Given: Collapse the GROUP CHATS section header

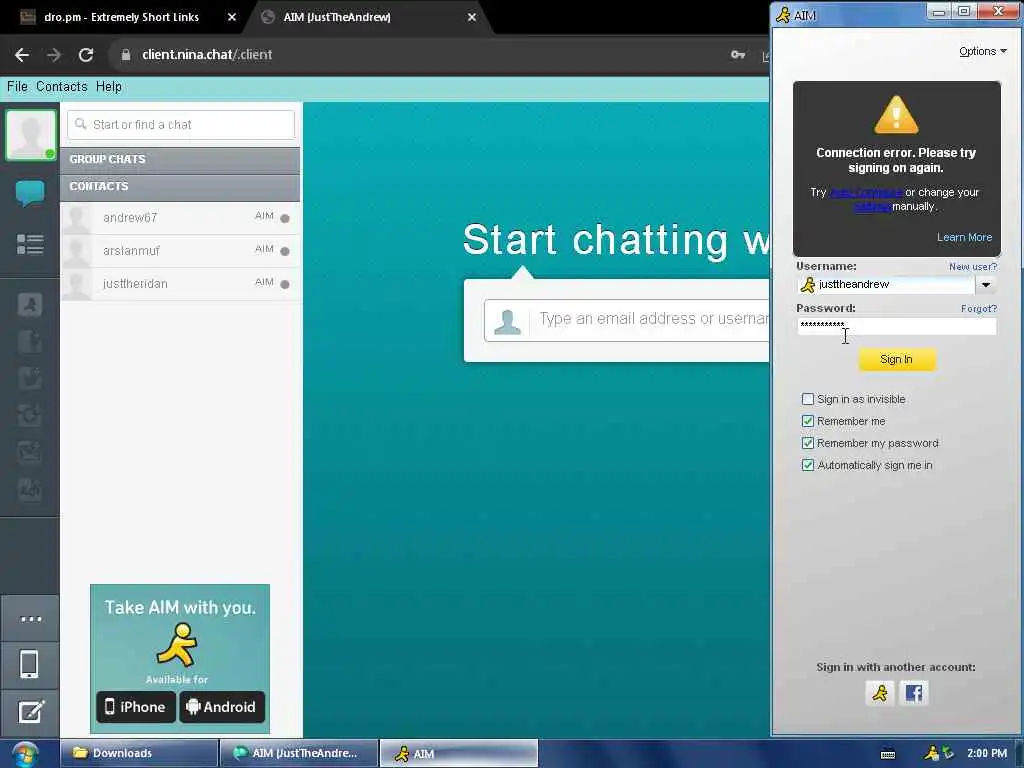Looking at the screenshot, I should click(180, 159).
